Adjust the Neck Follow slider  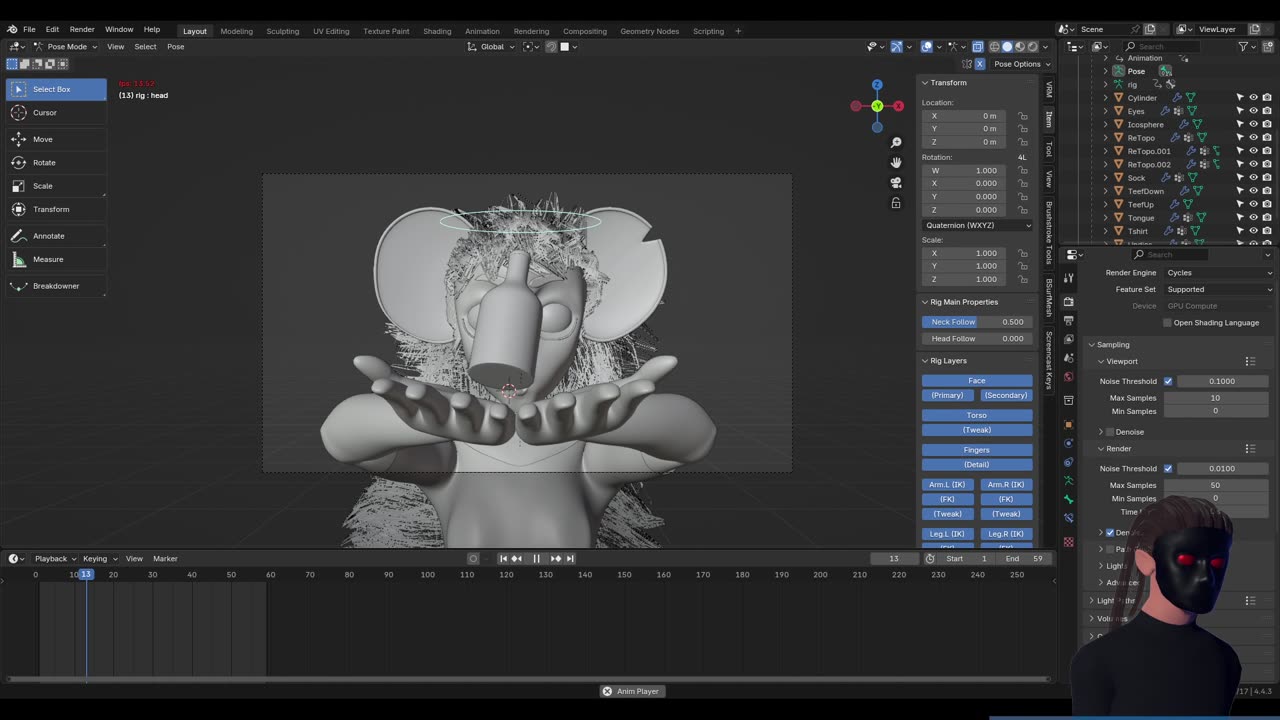(x=977, y=322)
